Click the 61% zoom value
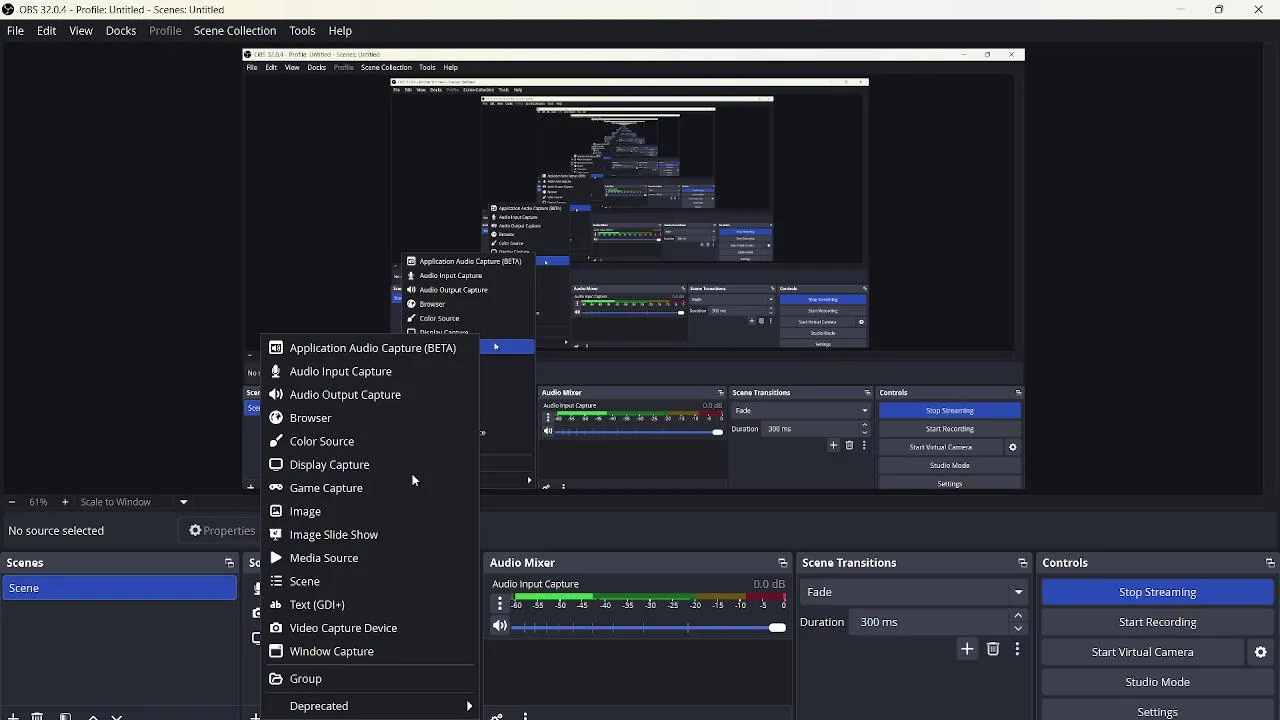The height and width of the screenshot is (720, 1280). (38, 502)
